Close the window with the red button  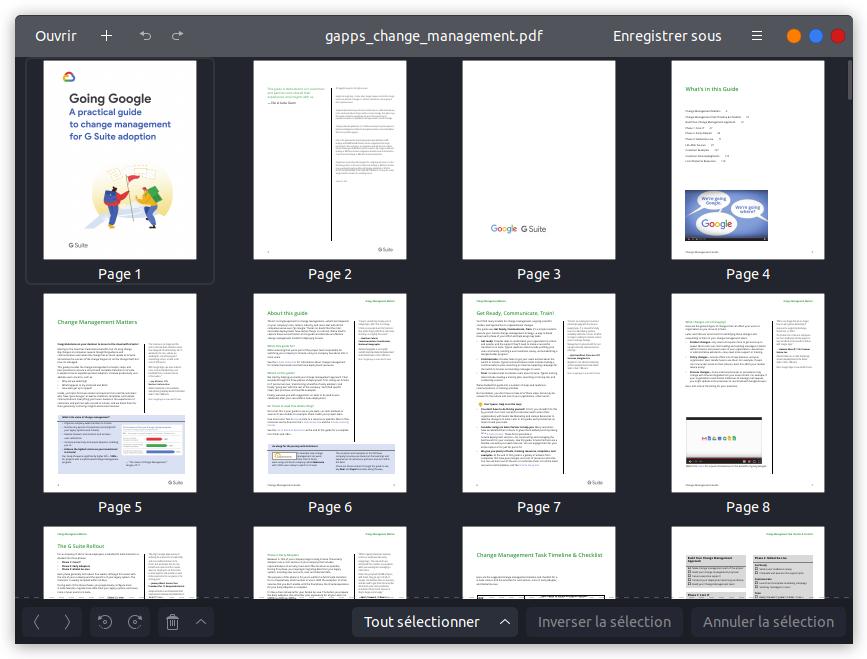click(x=838, y=36)
